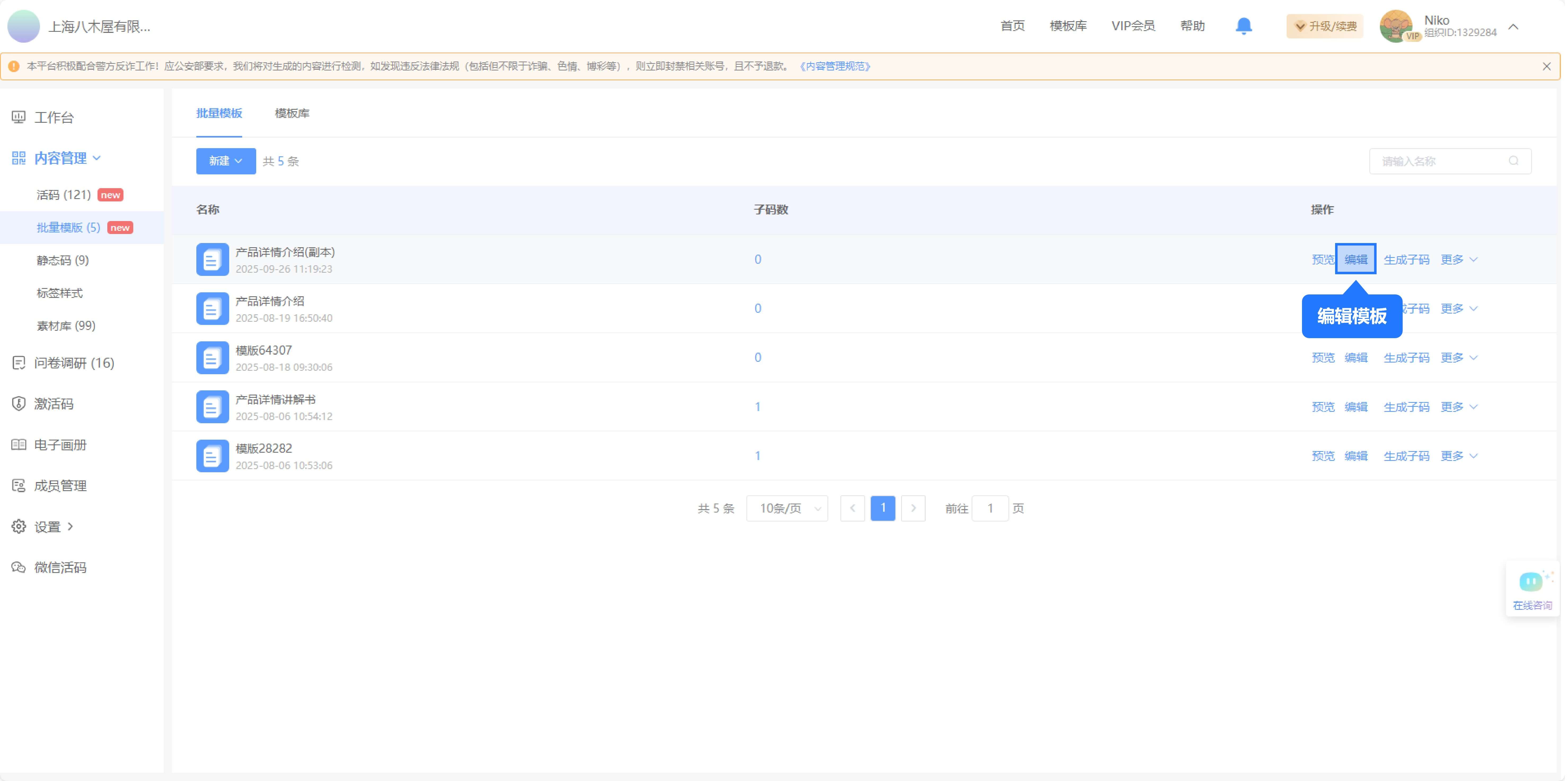Click the 升级/续费 button
The height and width of the screenshot is (781, 1568).
coord(1325,26)
